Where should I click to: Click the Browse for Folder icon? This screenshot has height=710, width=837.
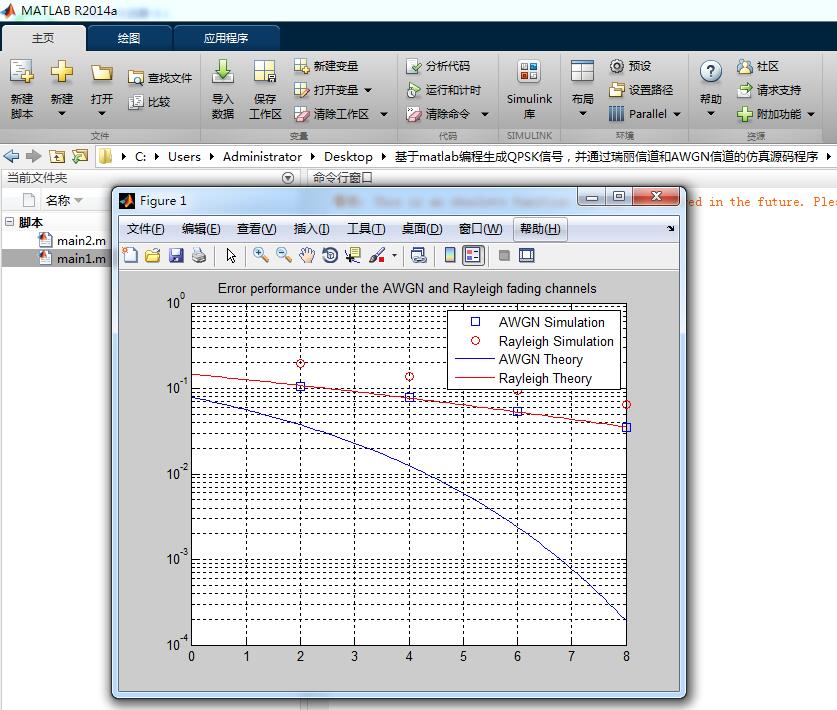(x=80, y=156)
